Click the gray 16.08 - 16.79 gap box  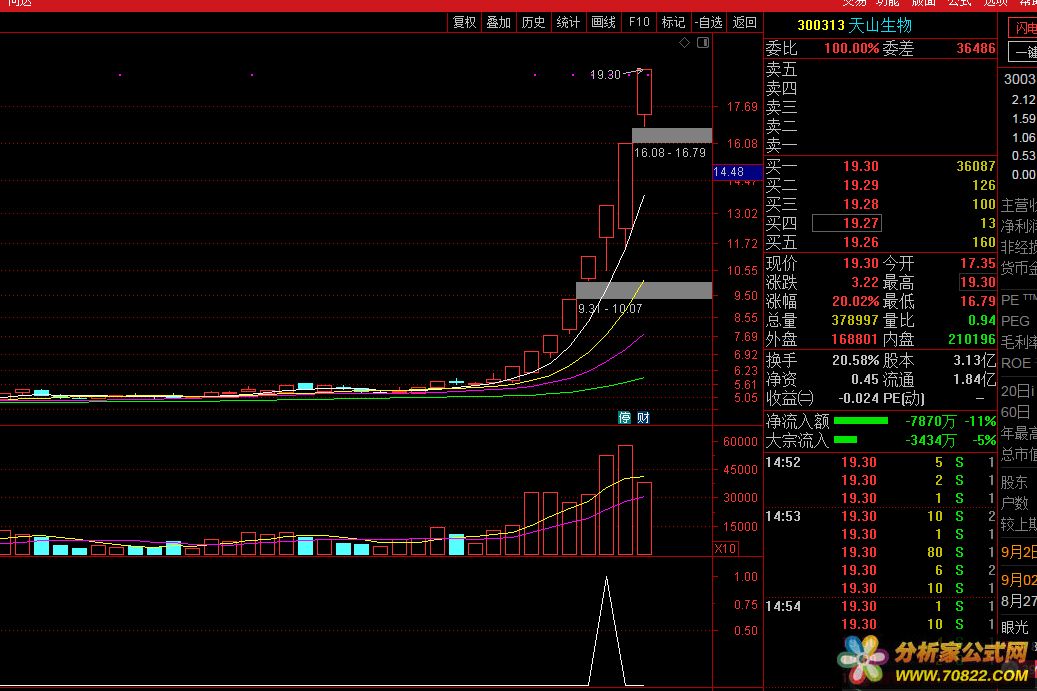[672, 136]
